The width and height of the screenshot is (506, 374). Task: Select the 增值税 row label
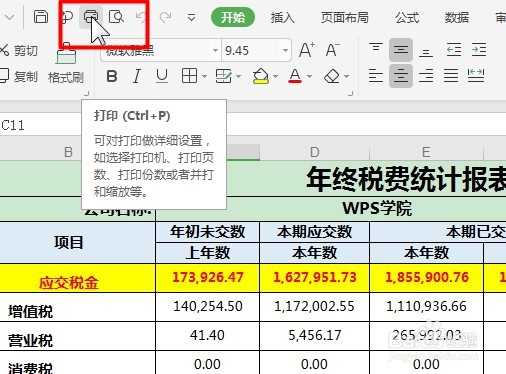point(77,307)
